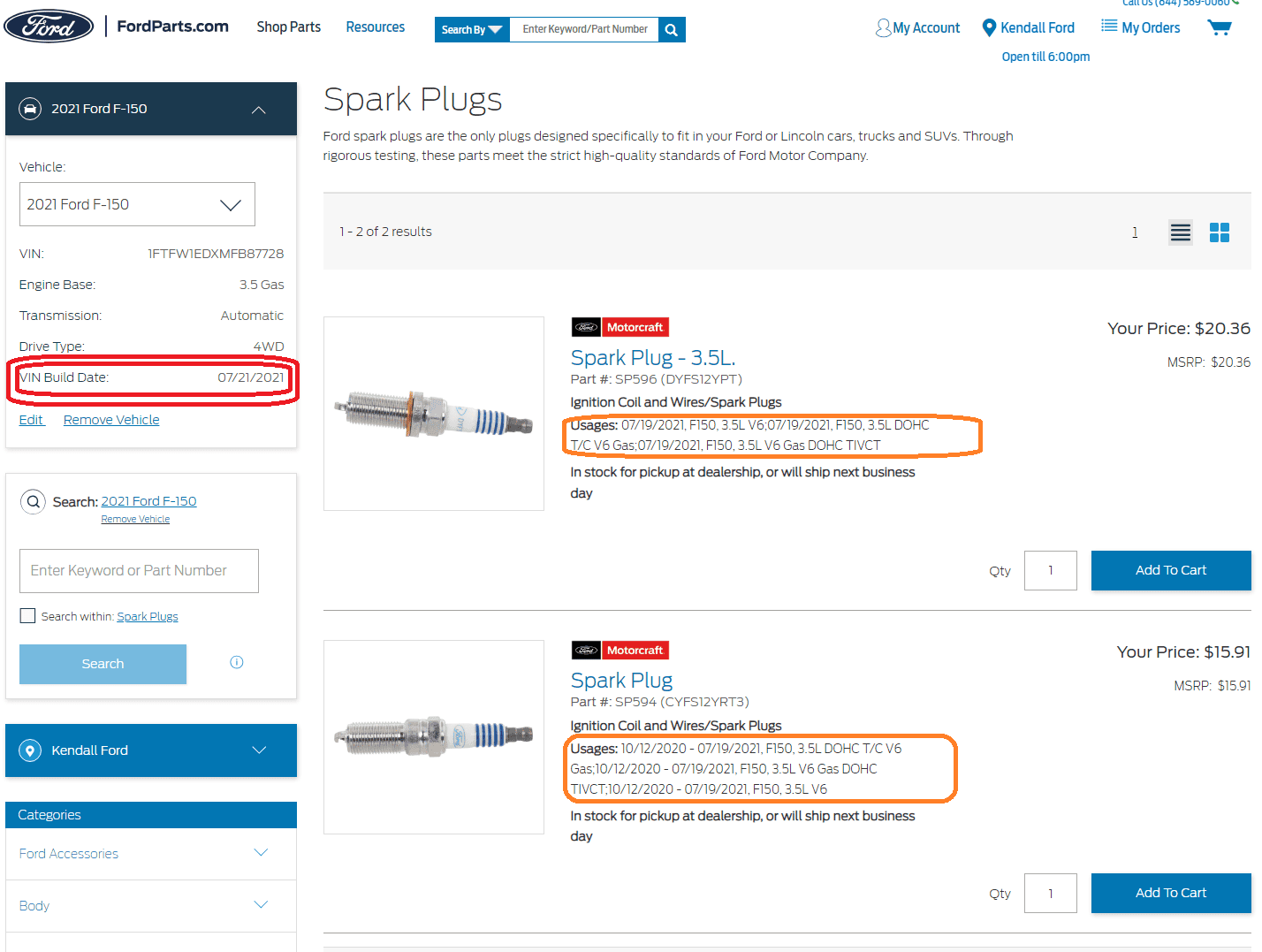Image resolution: width=1262 pixels, height=952 pixels.
Task: Click the magnifier search icon in header
Action: point(672,30)
